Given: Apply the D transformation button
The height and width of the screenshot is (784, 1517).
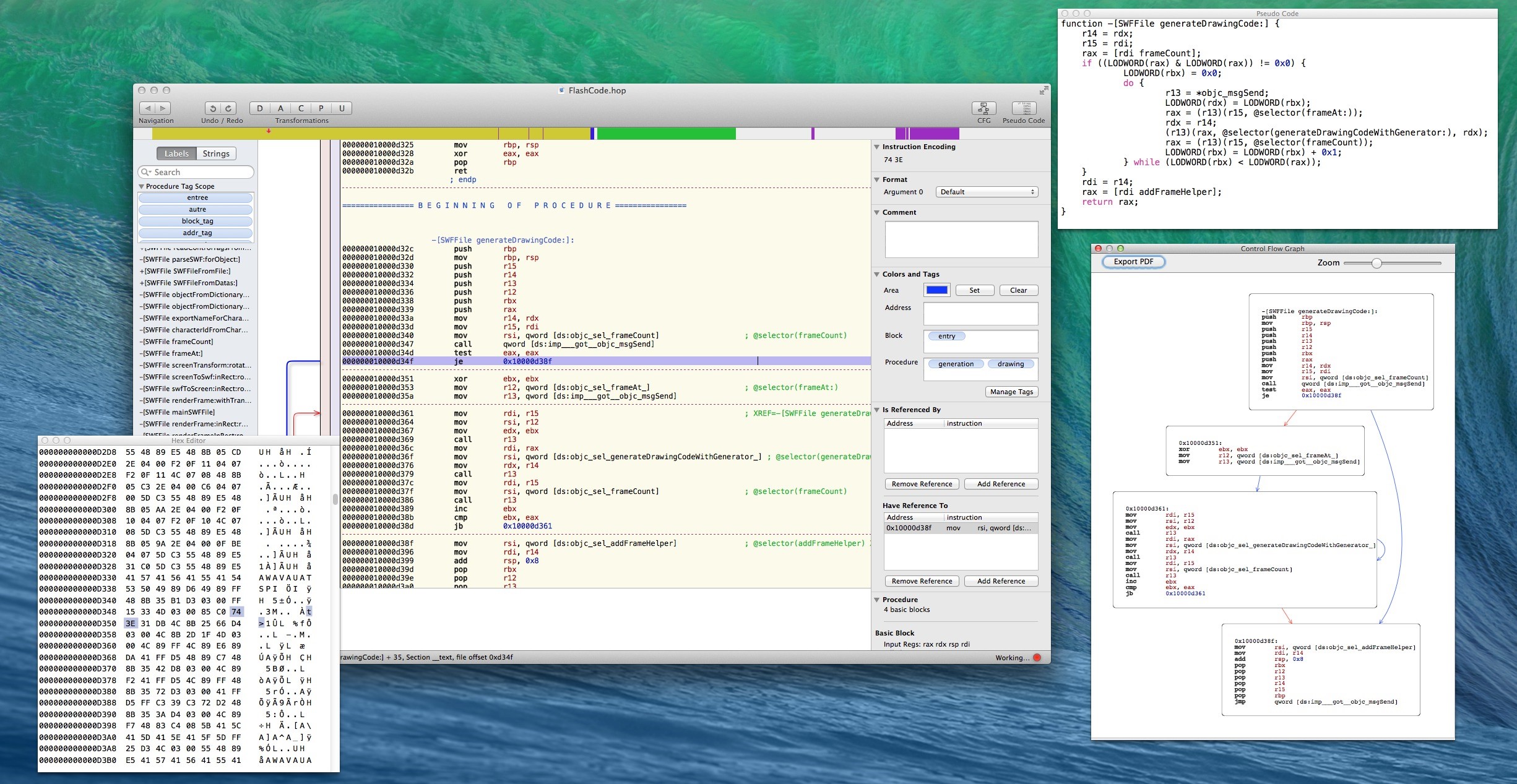Looking at the screenshot, I should click(260, 108).
